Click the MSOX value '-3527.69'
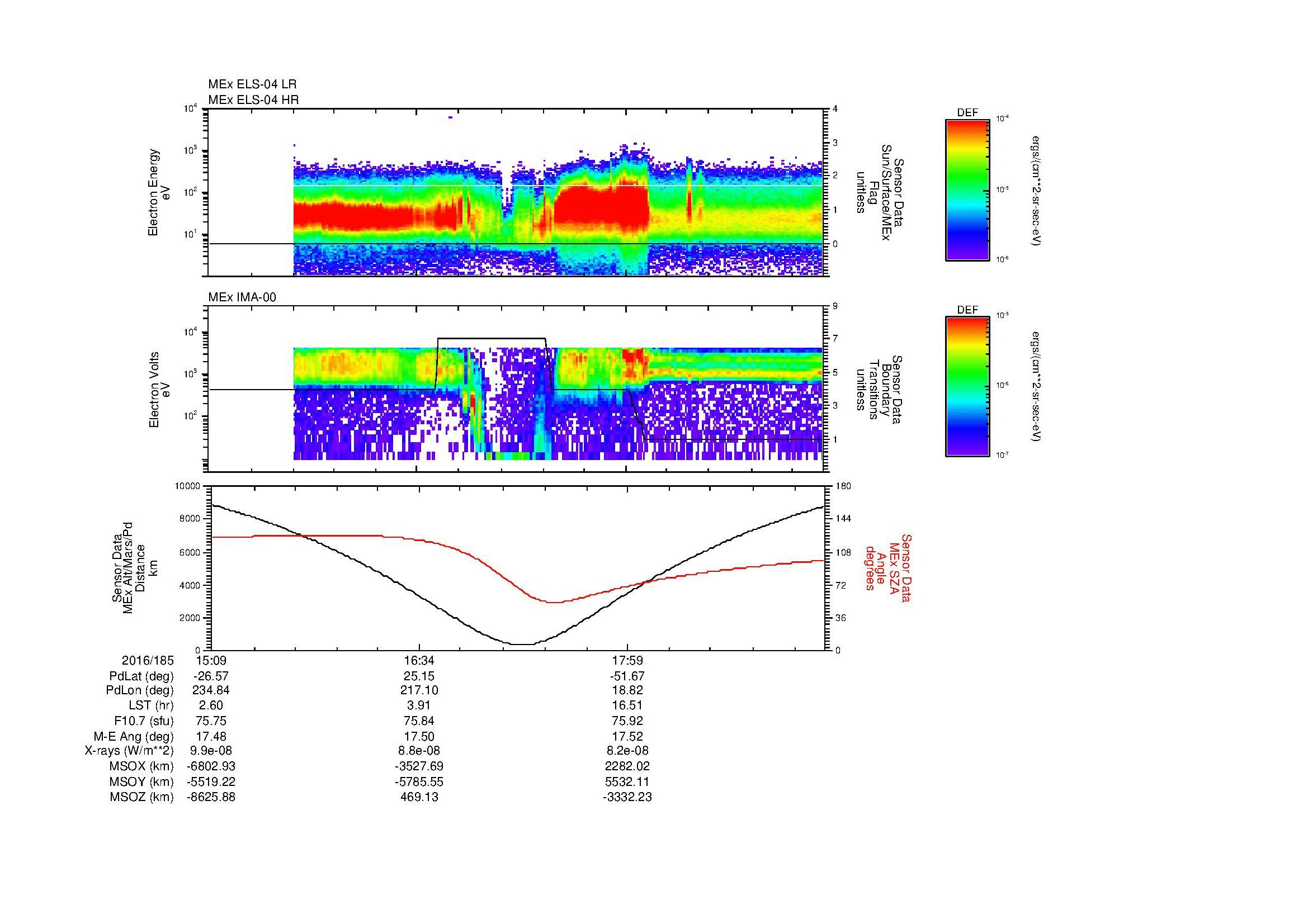Screen dimensions: 1308x924 [x=419, y=766]
